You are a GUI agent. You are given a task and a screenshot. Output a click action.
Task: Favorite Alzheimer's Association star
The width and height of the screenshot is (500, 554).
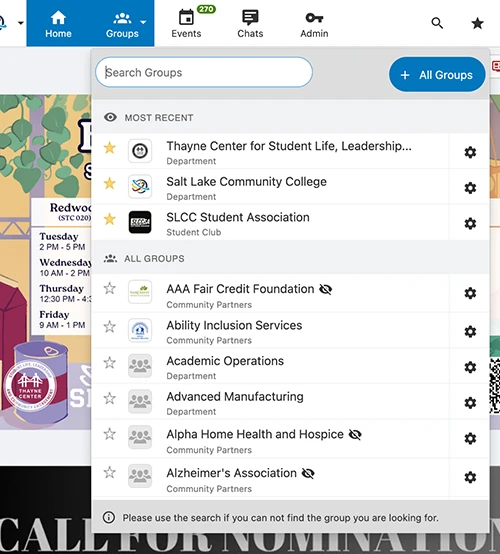coord(110,472)
